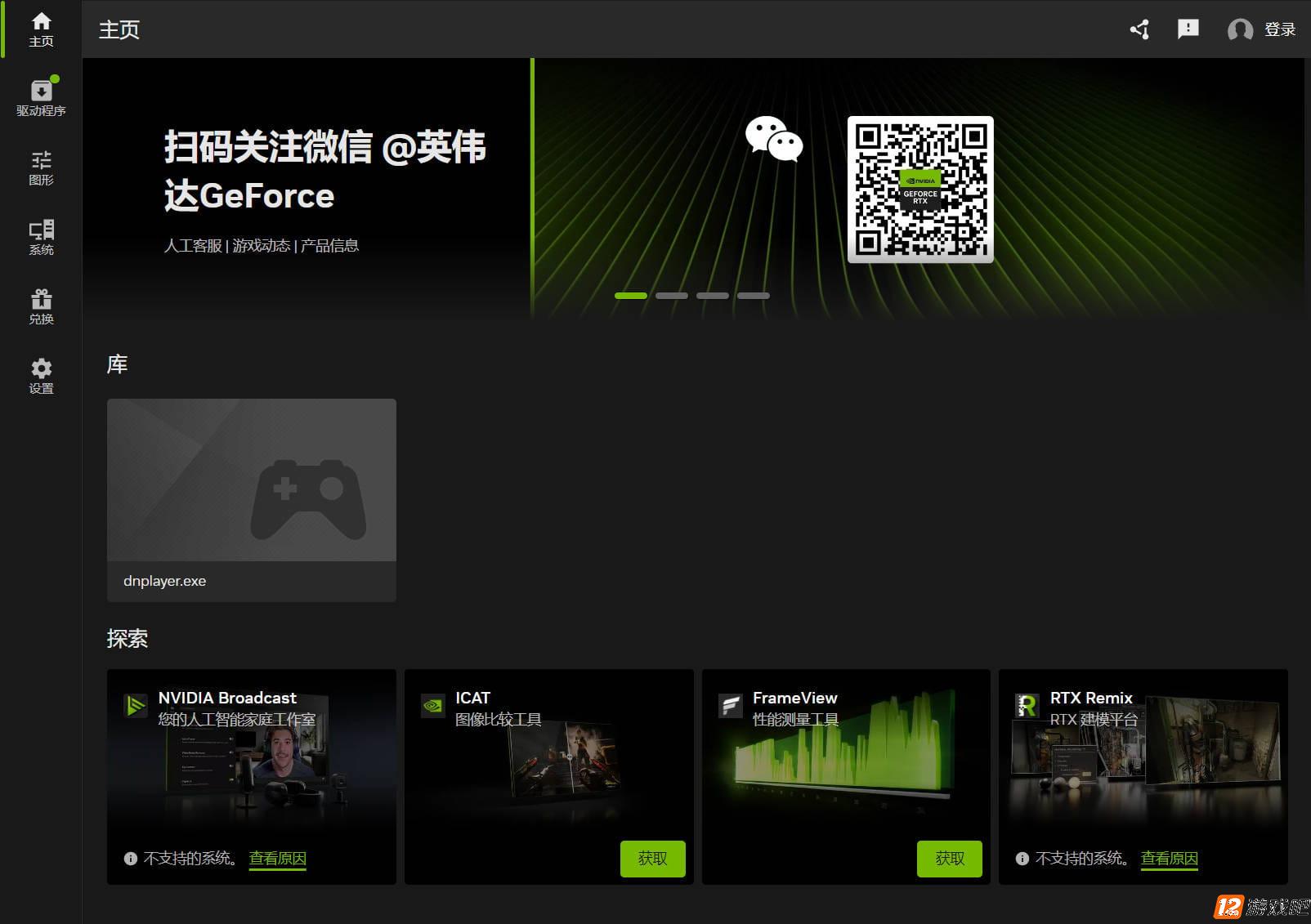Switch to second banner slide indicator
1311x924 pixels.
[x=672, y=296]
